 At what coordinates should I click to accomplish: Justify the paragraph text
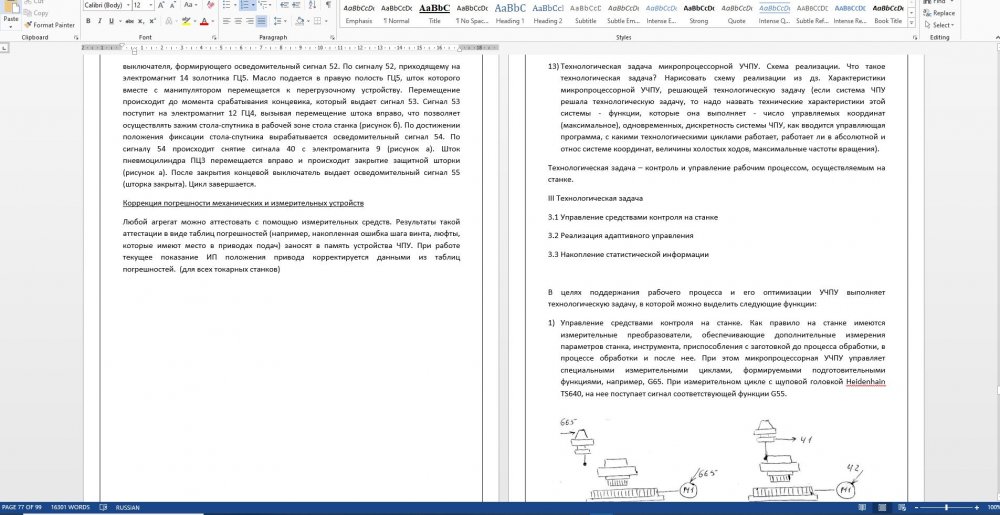click(x=261, y=21)
